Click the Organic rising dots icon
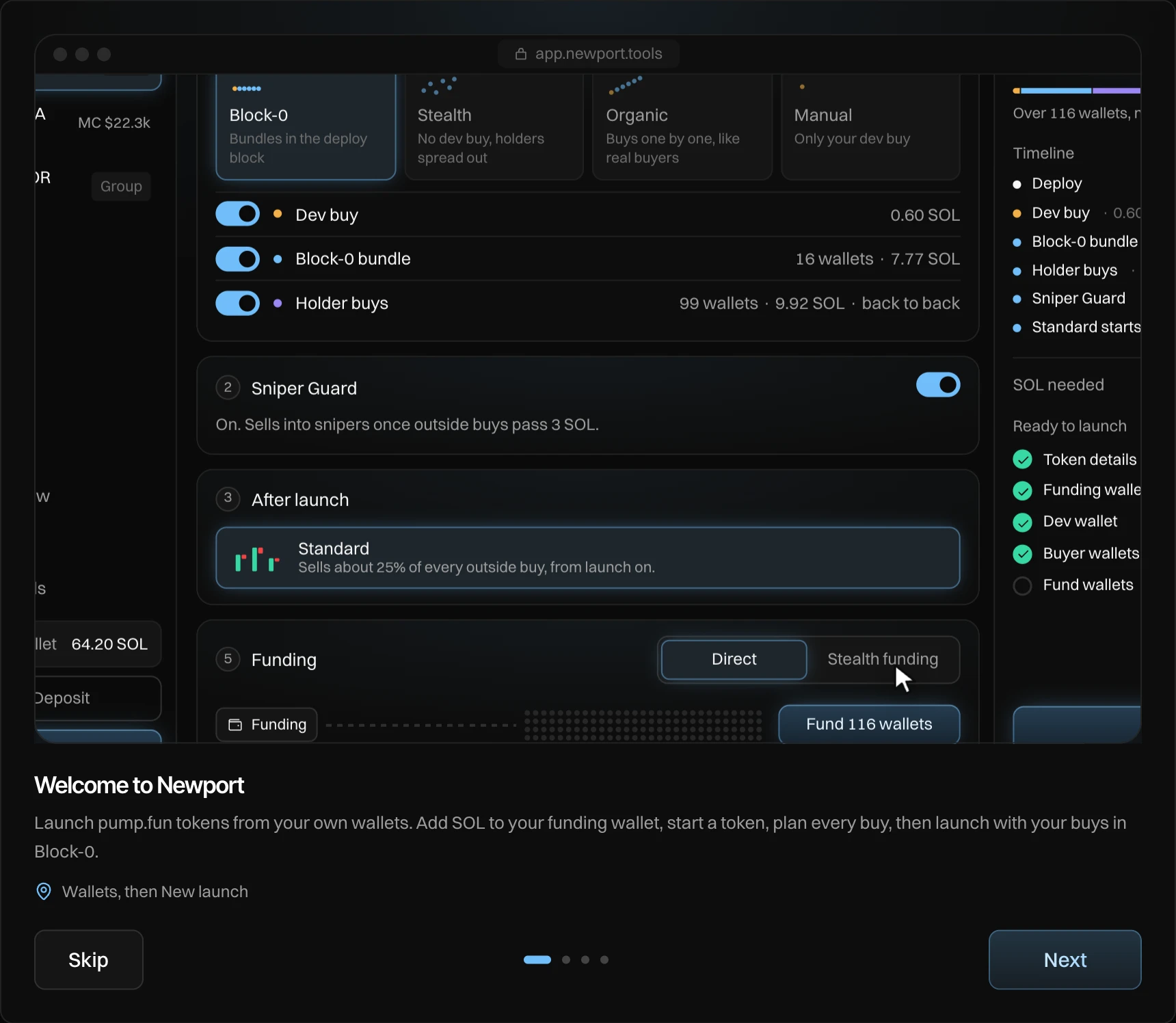The image size is (1176, 1023). (x=625, y=85)
